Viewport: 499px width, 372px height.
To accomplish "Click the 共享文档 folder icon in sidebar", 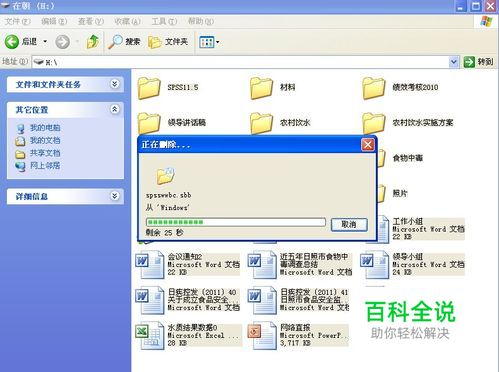I will click(x=20, y=154).
